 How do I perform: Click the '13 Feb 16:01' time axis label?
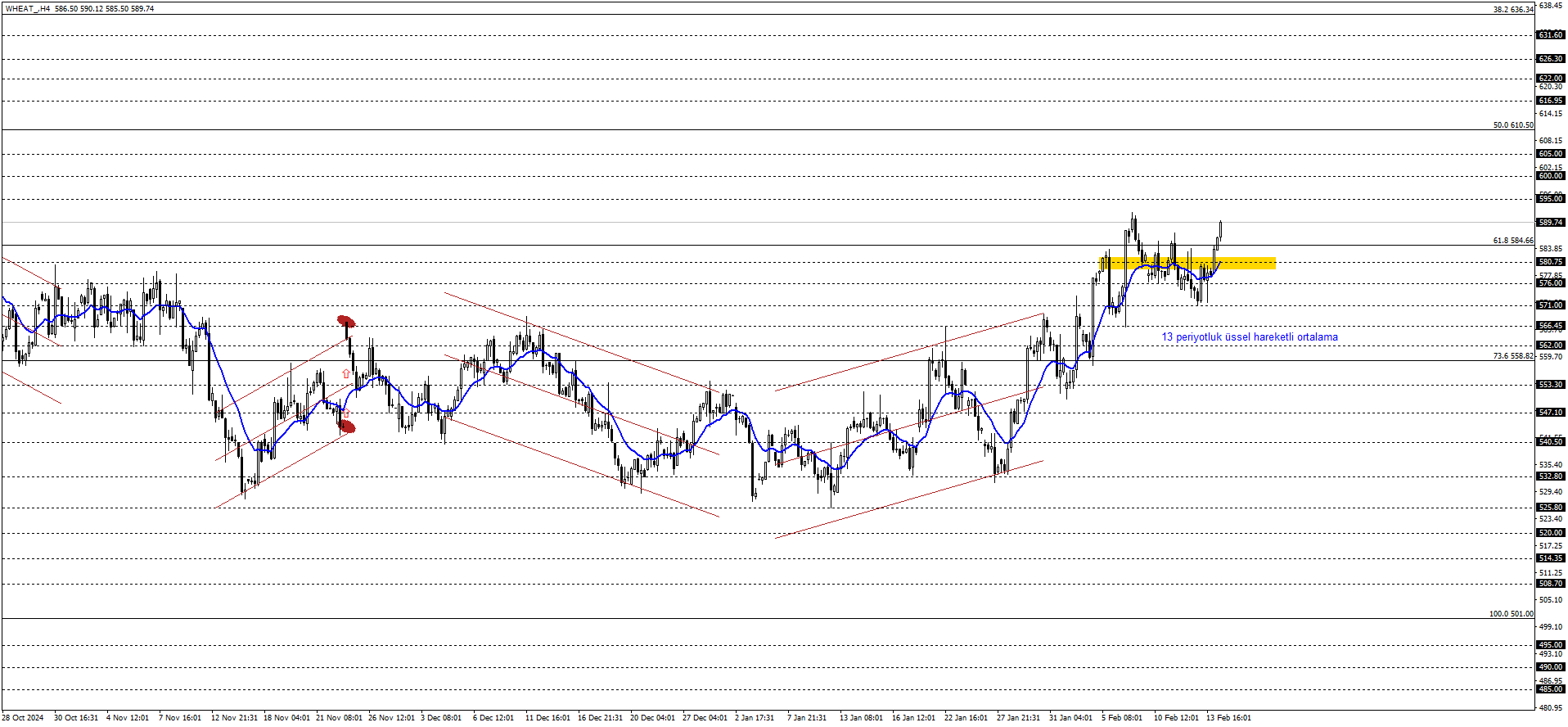[1229, 718]
